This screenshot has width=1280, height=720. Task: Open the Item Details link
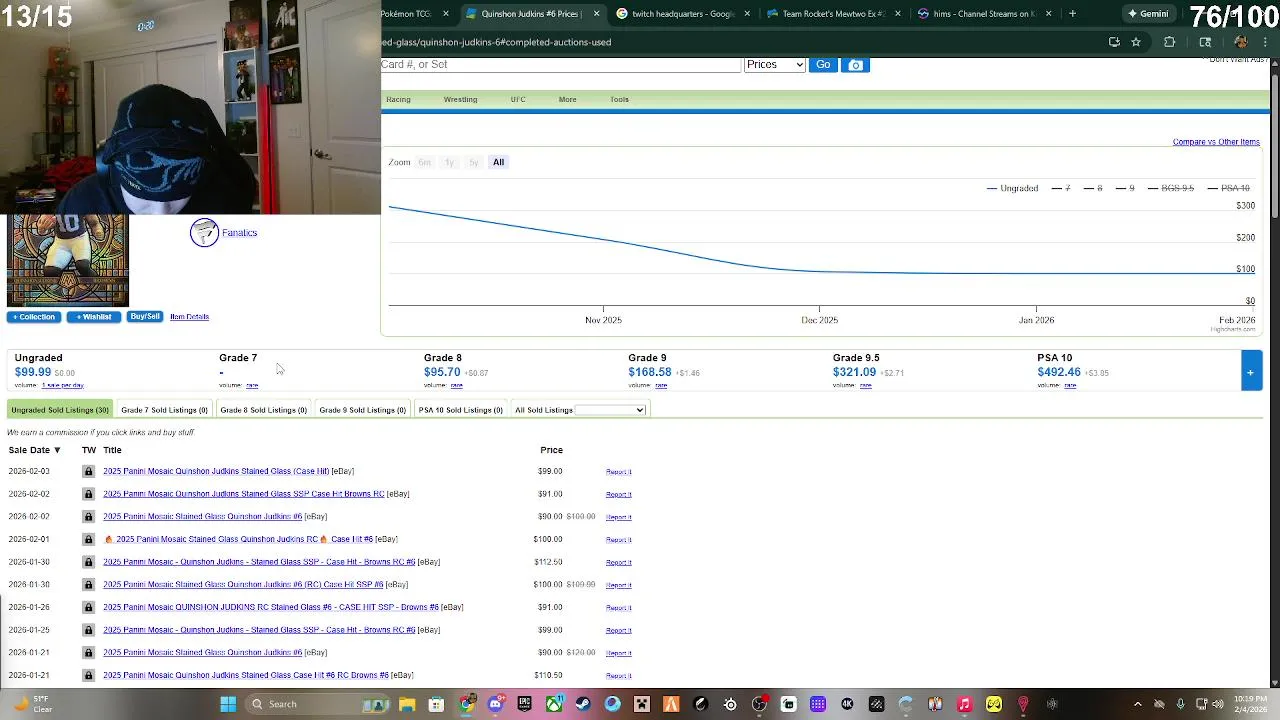click(189, 317)
